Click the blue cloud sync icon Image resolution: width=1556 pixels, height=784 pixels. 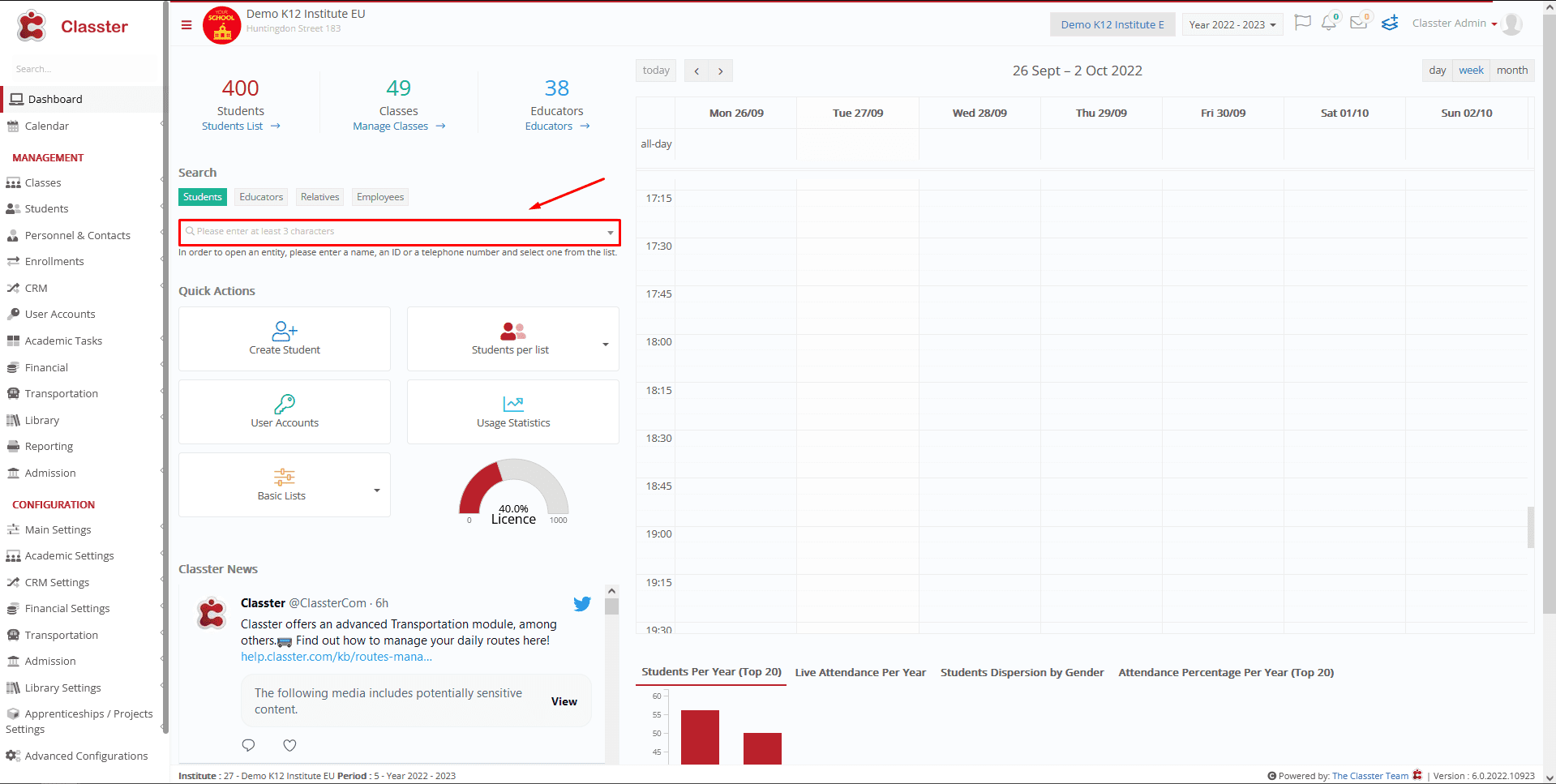click(x=1390, y=23)
